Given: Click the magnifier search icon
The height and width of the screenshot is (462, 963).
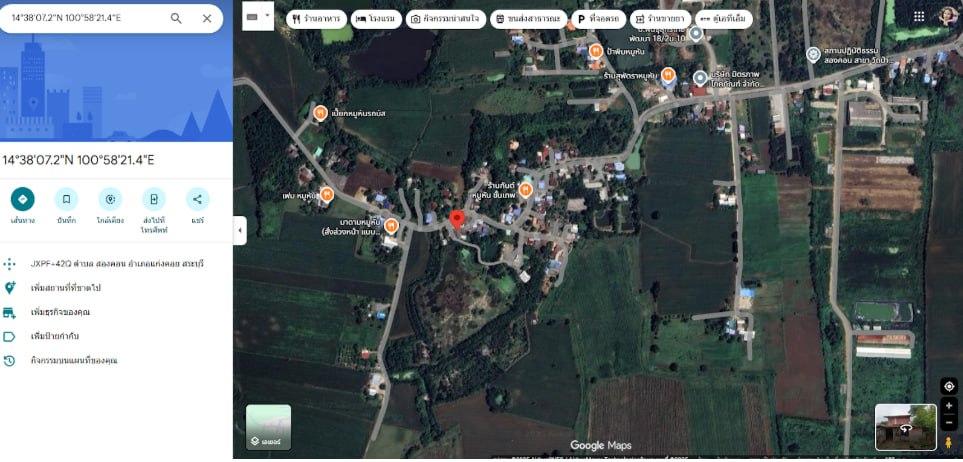Looking at the screenshot, I should coord(176,18).
